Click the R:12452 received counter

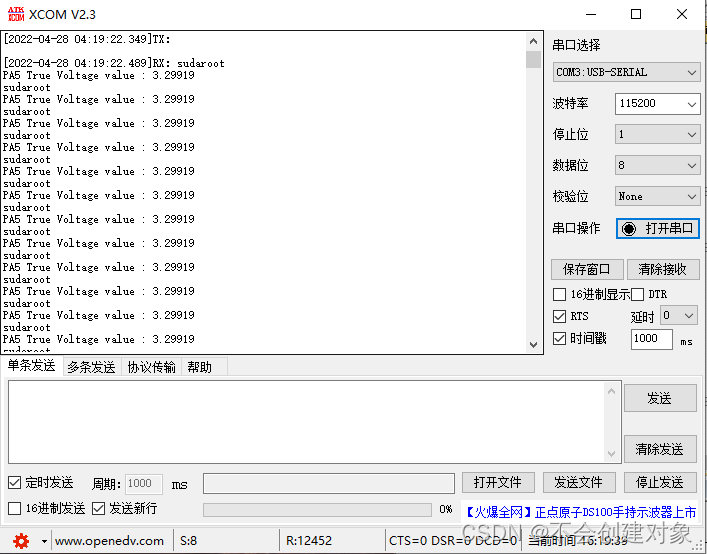click(x=309, y=541)
